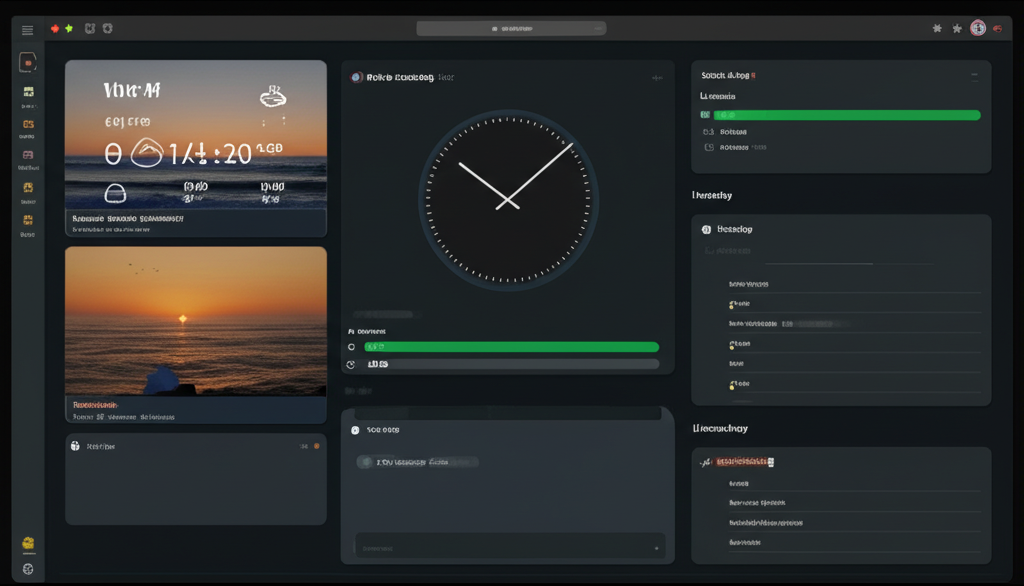1024x586 pixels.
Task: Click the address bar at top center
Action: pos(511,28)
